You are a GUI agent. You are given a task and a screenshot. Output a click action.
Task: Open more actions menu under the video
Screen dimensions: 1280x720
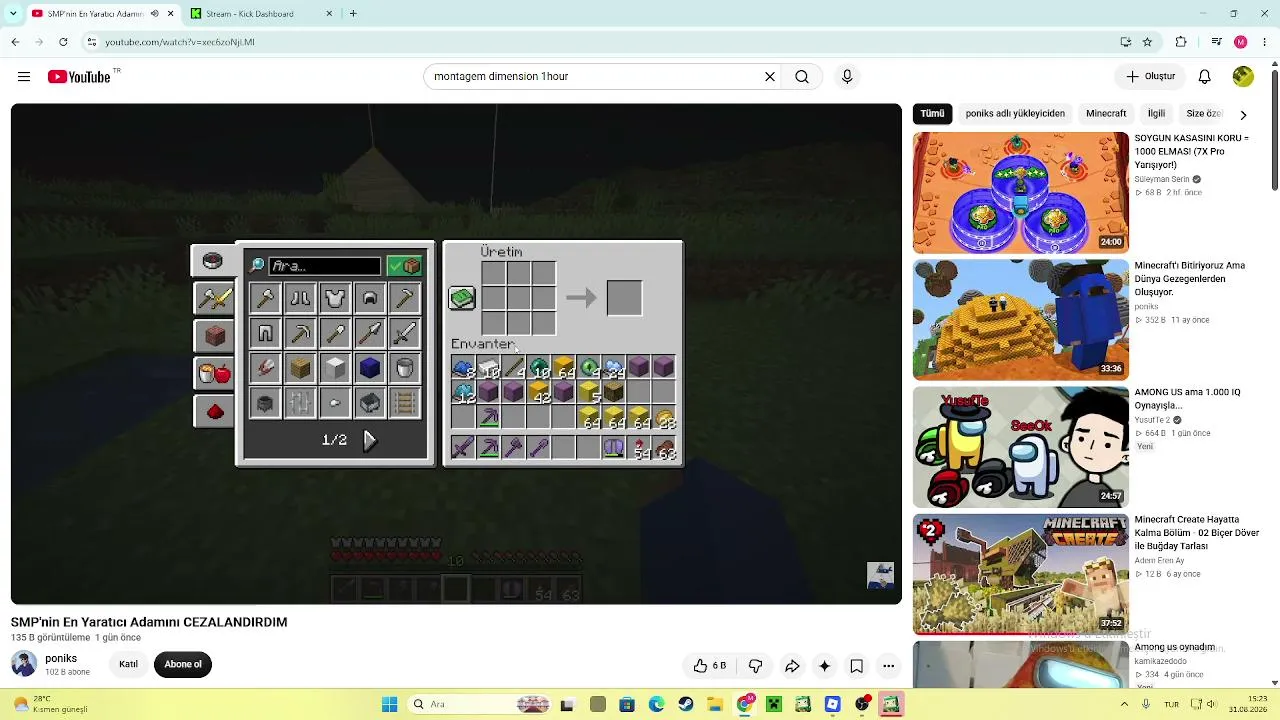click(x=888, y=666)
